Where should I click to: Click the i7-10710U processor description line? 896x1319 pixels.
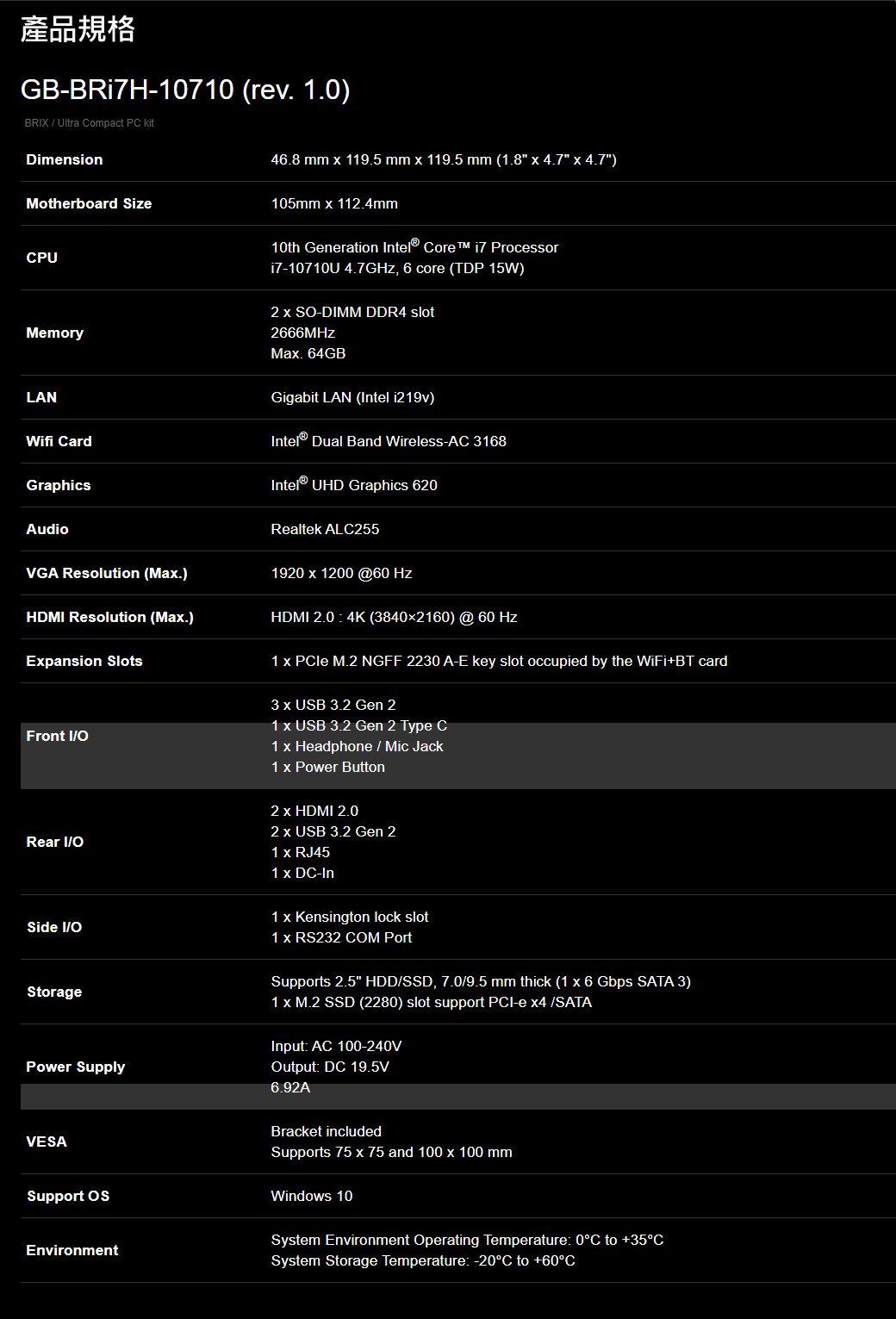[397, 268]
